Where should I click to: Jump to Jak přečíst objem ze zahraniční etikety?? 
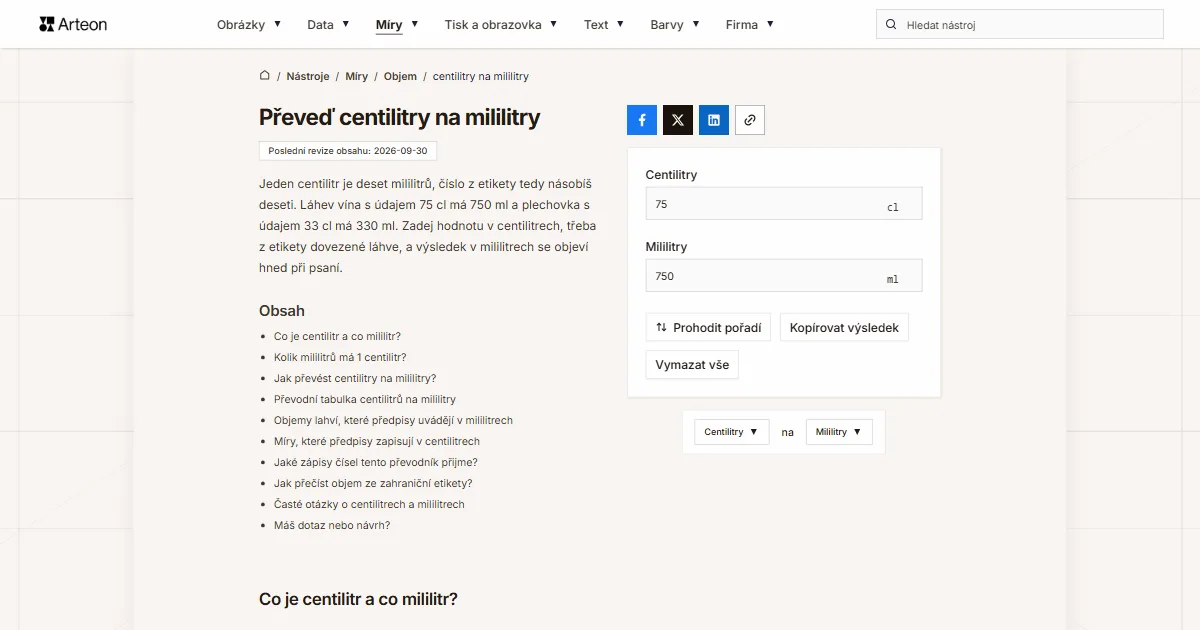(373, 483)
